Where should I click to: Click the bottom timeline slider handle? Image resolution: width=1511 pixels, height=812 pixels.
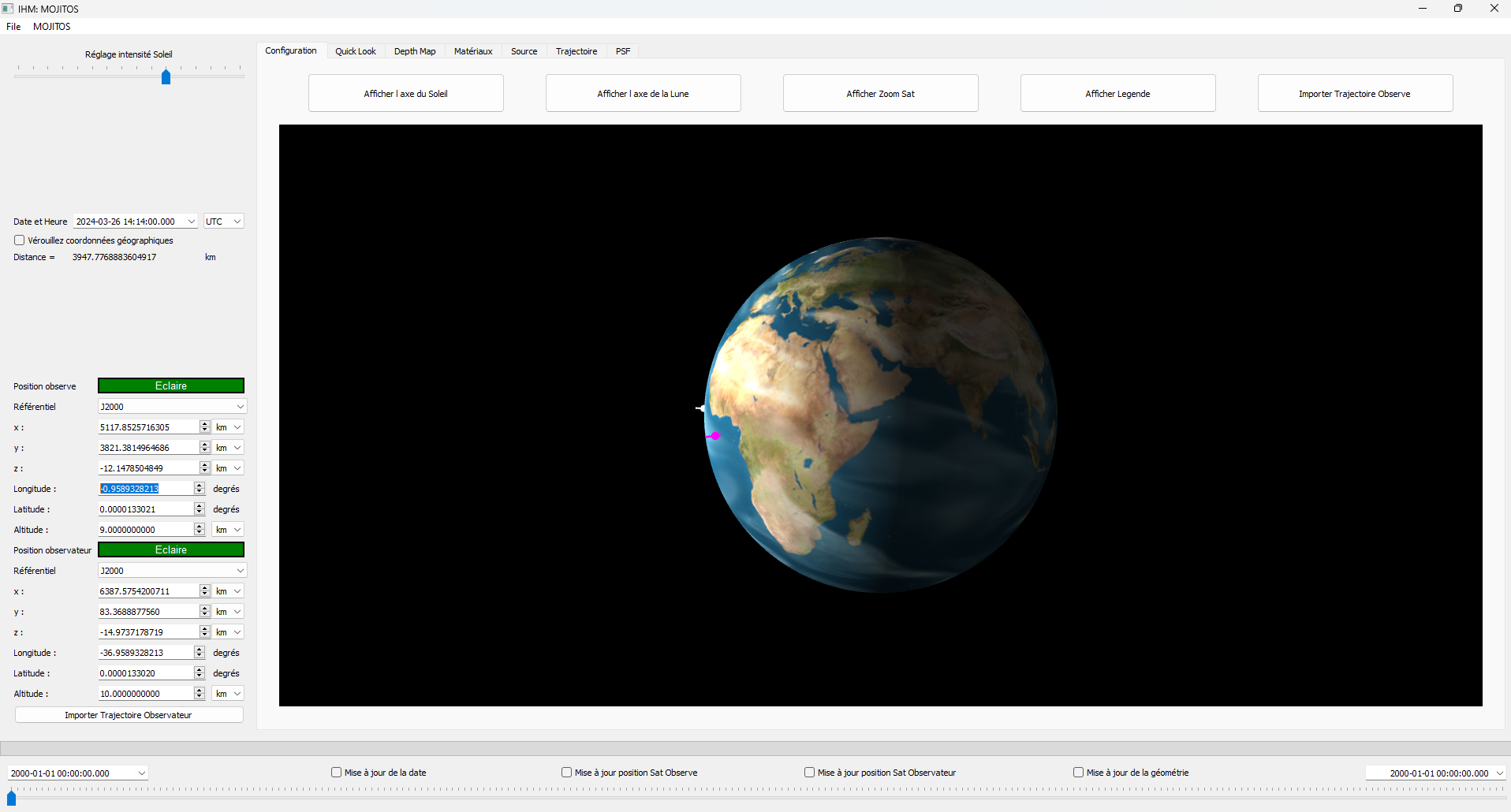click(12, 799)
